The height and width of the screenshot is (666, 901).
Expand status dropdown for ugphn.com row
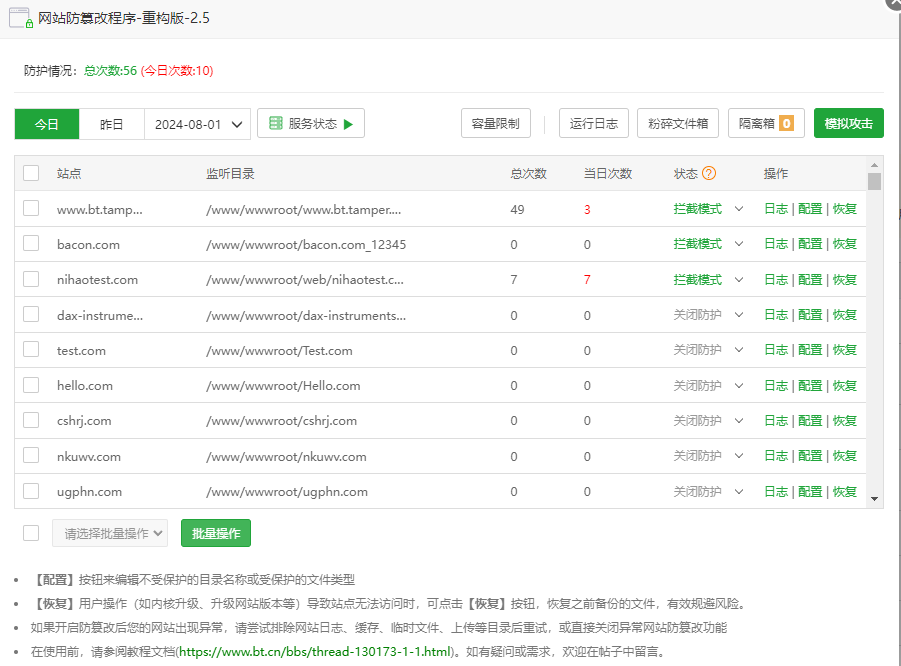tap(739, 492)
